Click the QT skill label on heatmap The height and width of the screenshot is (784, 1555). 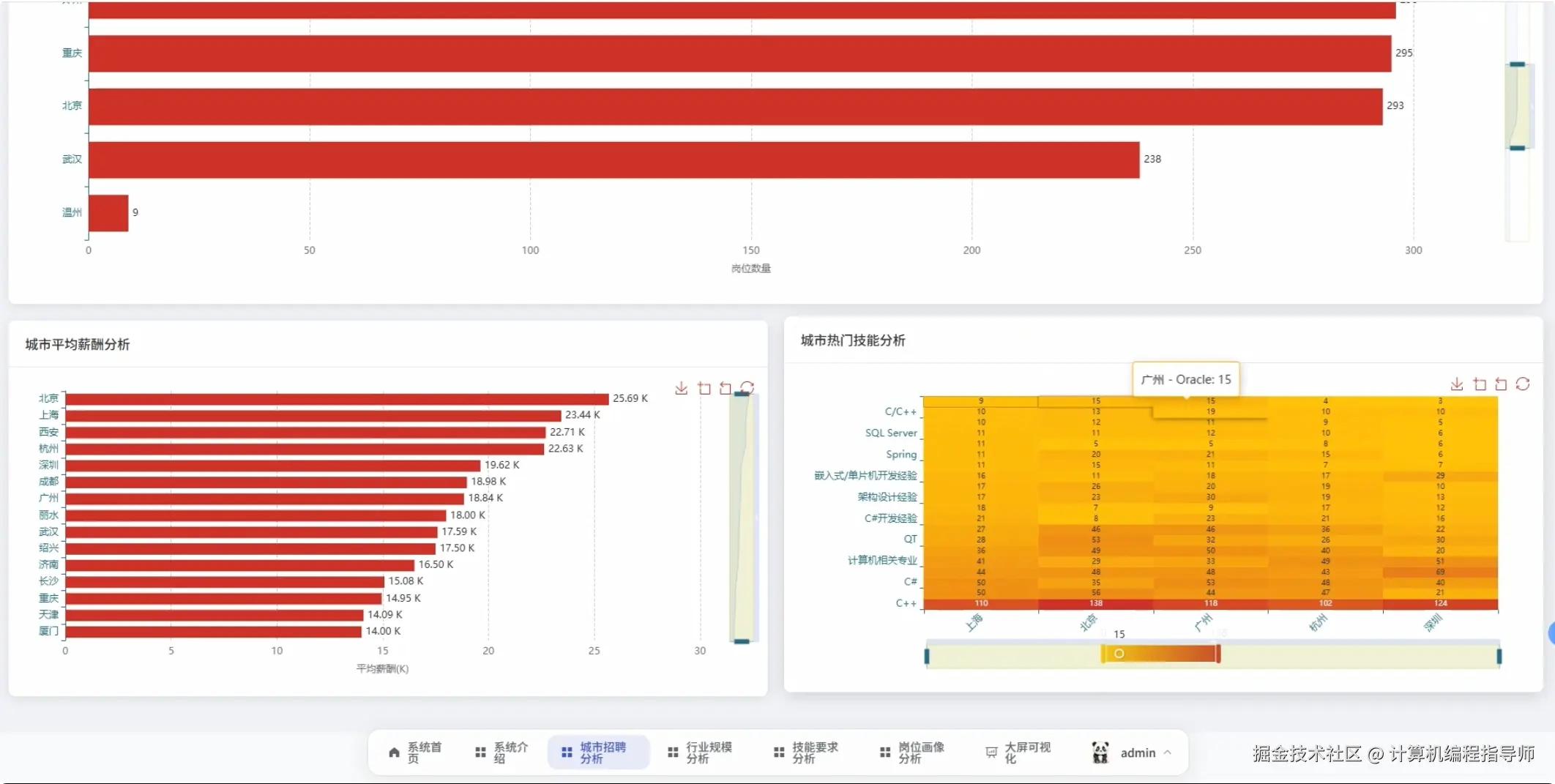[910, 539]
